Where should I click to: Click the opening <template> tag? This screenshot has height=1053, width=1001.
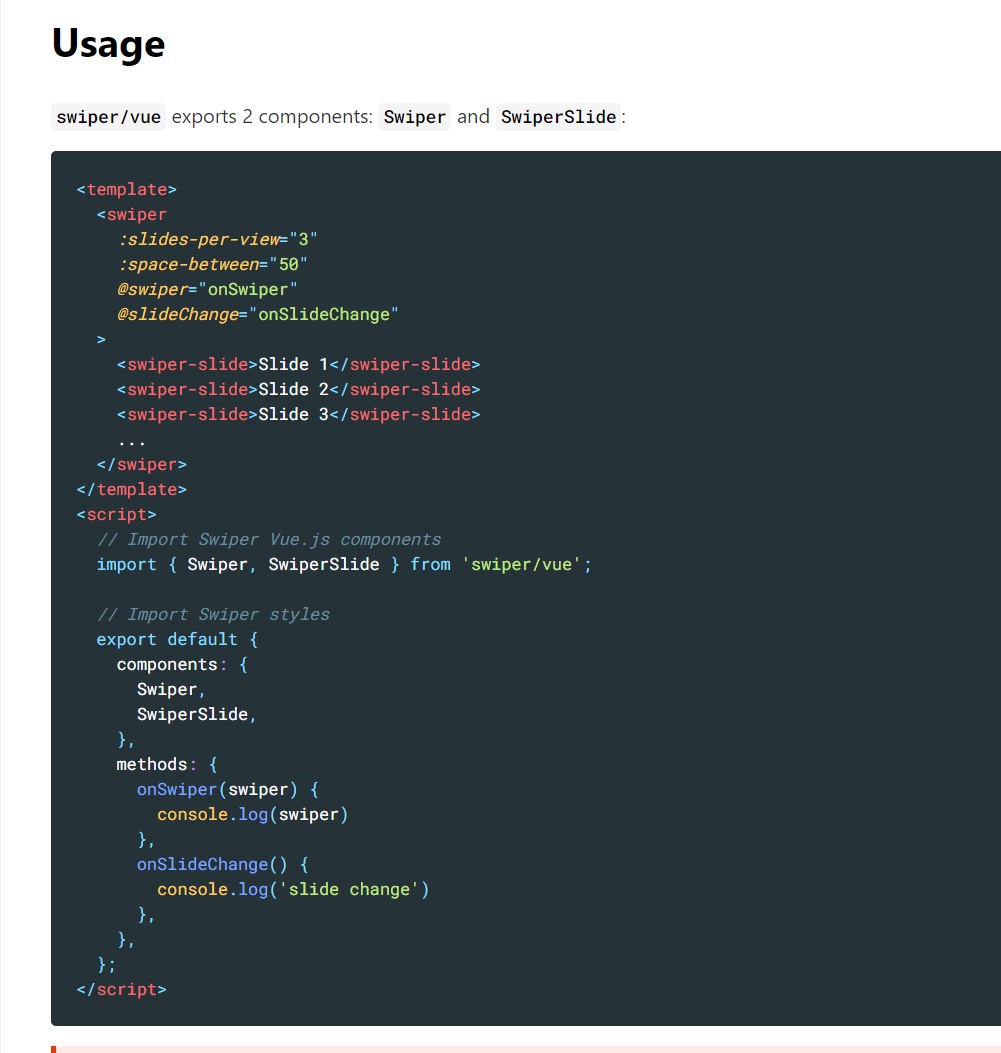click(127, 189)
